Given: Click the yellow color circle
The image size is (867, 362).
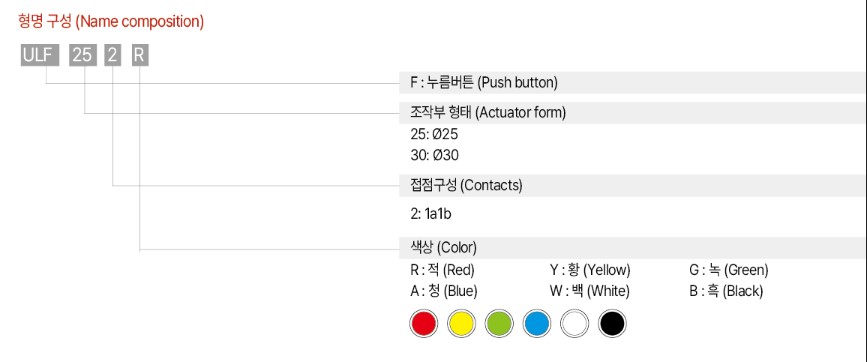Looking at the screenshot, I should click(x=461, y=323).
